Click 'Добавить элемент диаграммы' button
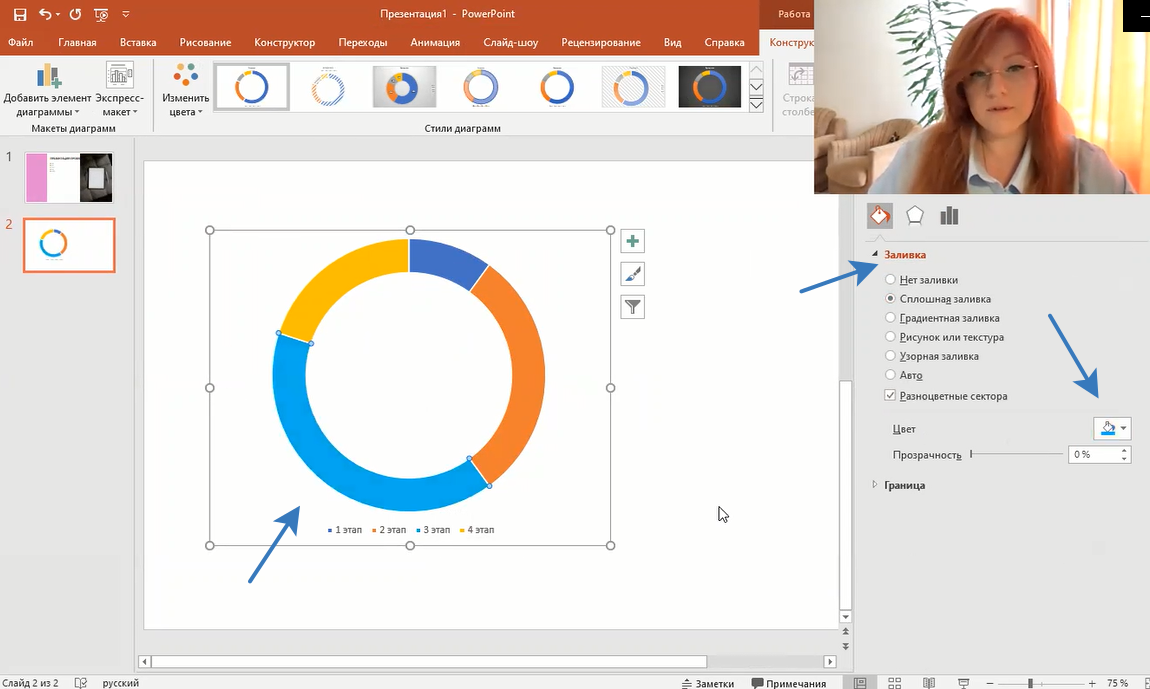Screen dimensions: 1150x689 click(x=47, y=90)
